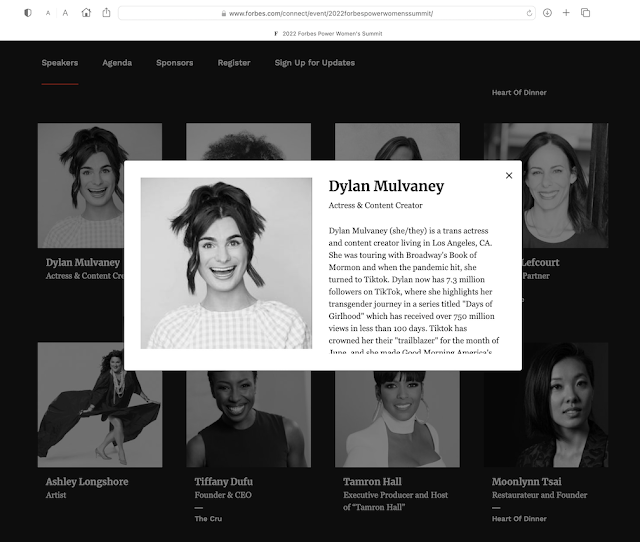
Task: Click Dylan Mulvaney heading in popup
Action: click(x=386, y=186)
